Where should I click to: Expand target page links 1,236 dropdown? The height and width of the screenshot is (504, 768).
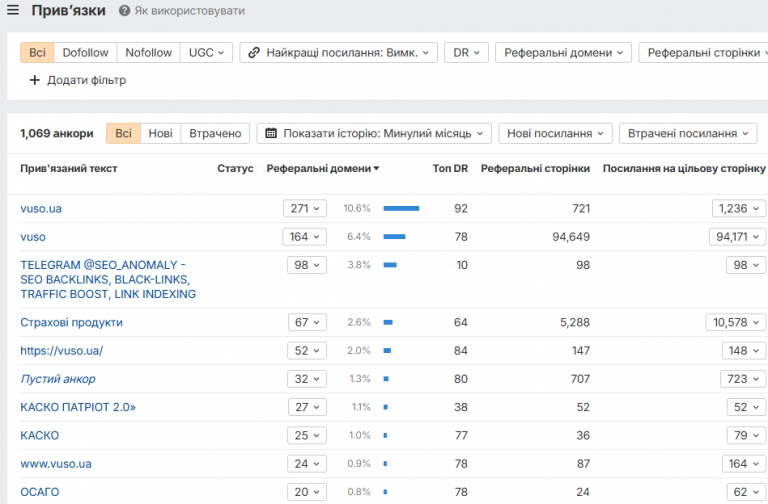click(739, 209)
